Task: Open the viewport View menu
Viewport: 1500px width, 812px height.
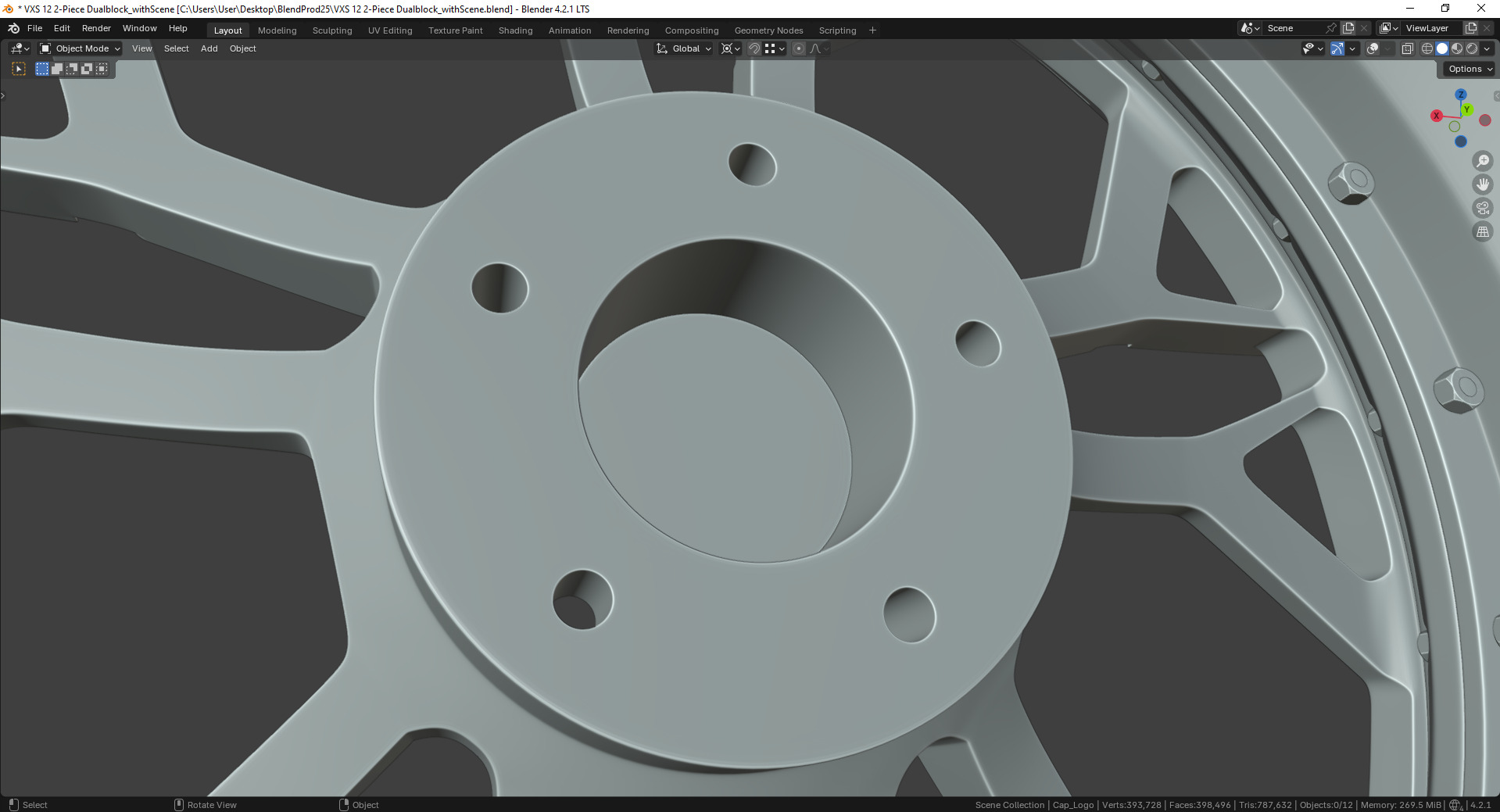Action: click(x=142, y=48)
